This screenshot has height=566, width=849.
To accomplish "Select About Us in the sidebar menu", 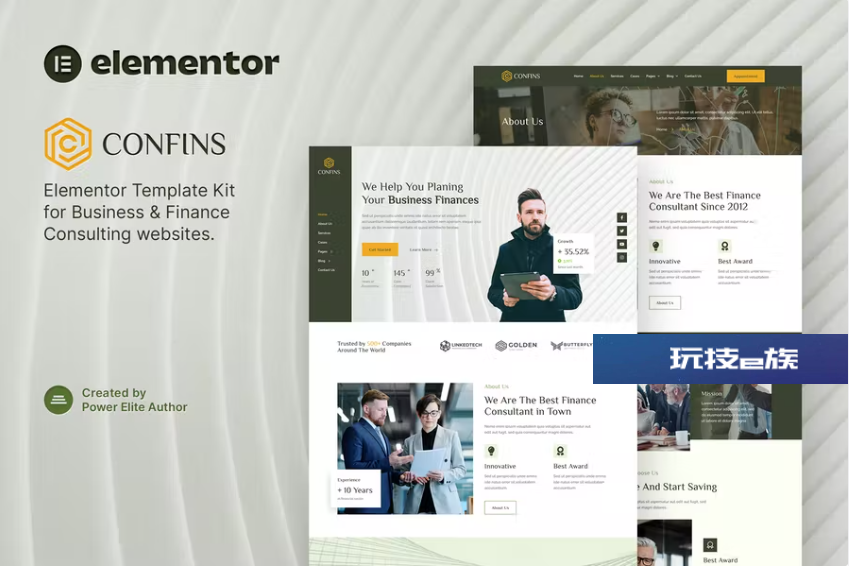I will [x=325, y=224].
